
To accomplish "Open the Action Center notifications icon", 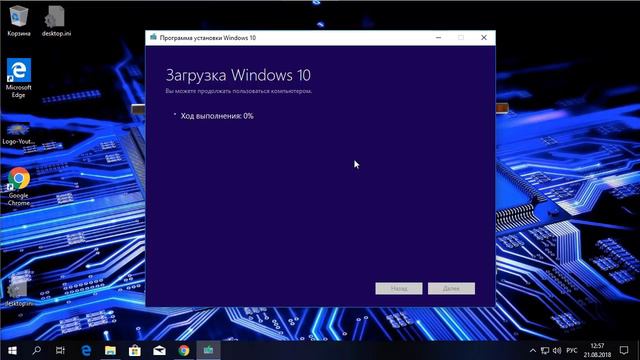I will coord(624,350).
